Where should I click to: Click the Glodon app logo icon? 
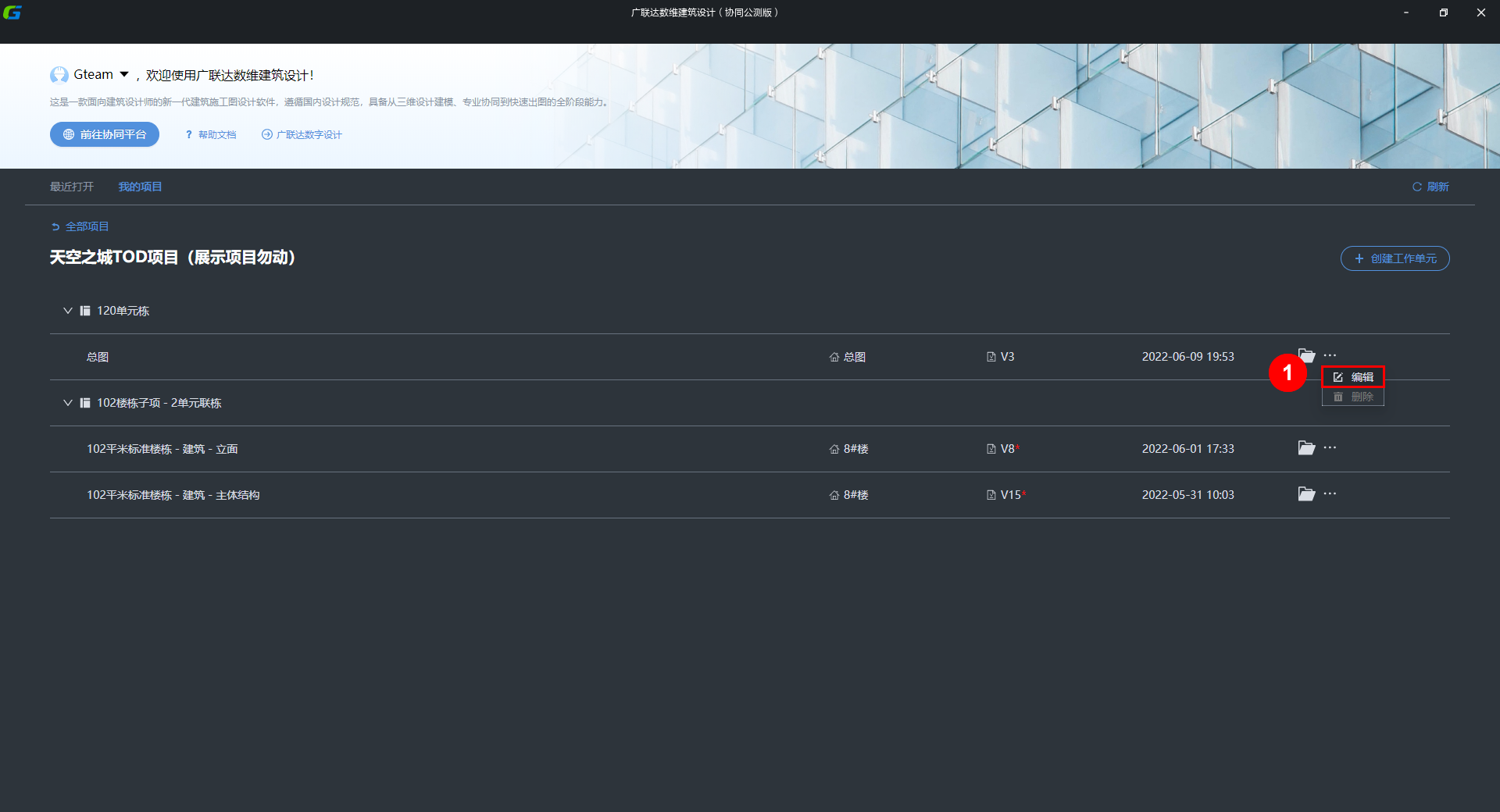click(12, 12)
